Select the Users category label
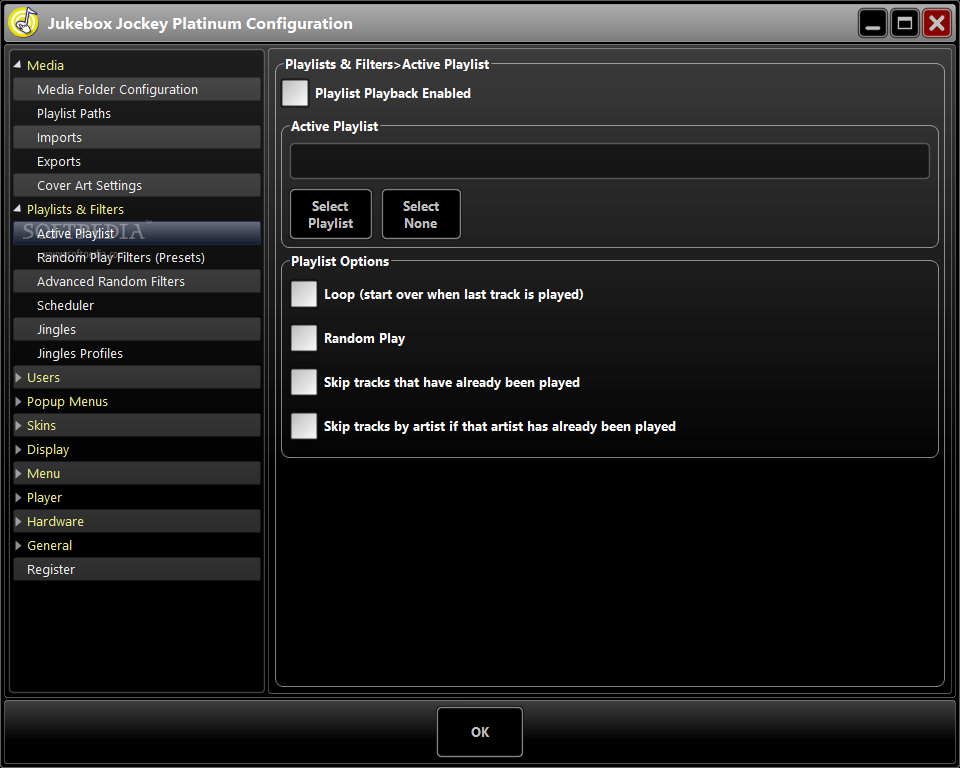The width and height of the screenshot is (960, 768). click(x=43, y=377)
